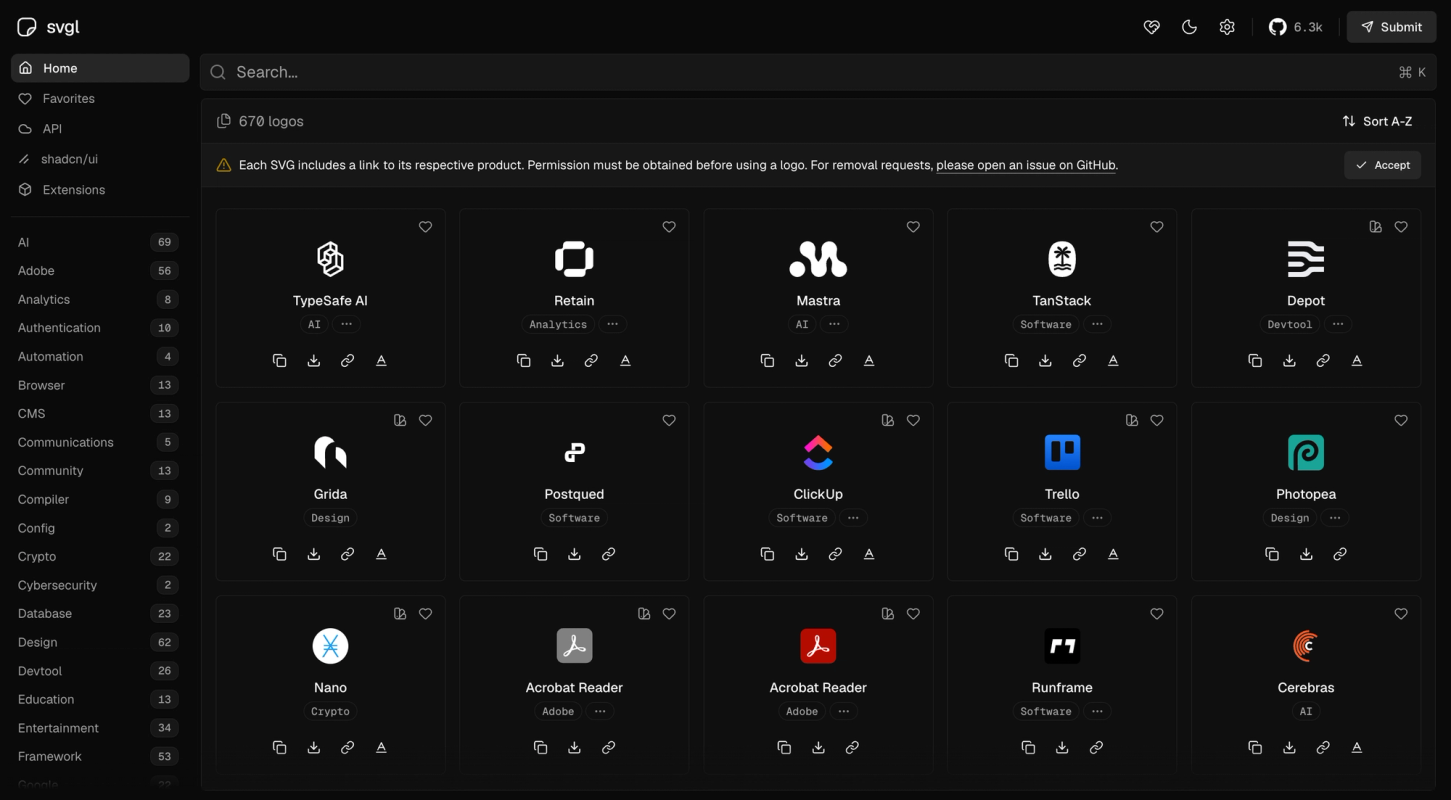1451x800 pixels.
Task: Favorite the TypeSafe AI logo
Action: pos(425,227)
